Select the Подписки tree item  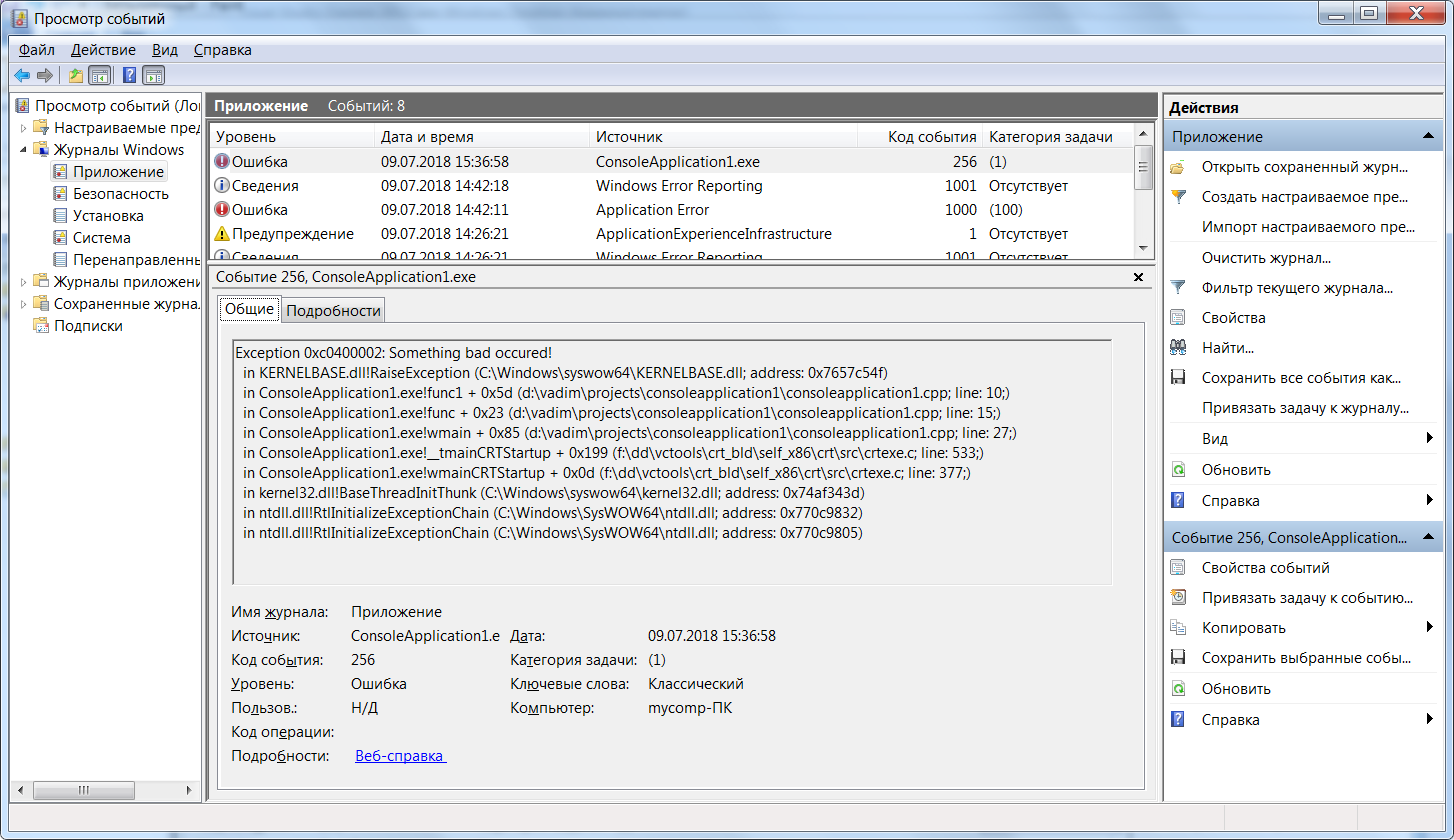point(88,325)
